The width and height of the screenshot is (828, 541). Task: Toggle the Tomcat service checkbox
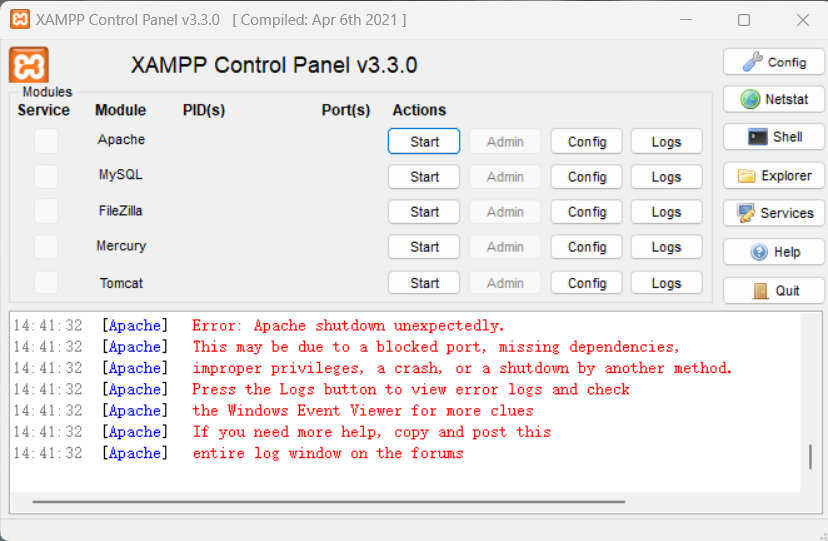pyautogui.click(x=46, y=282)
